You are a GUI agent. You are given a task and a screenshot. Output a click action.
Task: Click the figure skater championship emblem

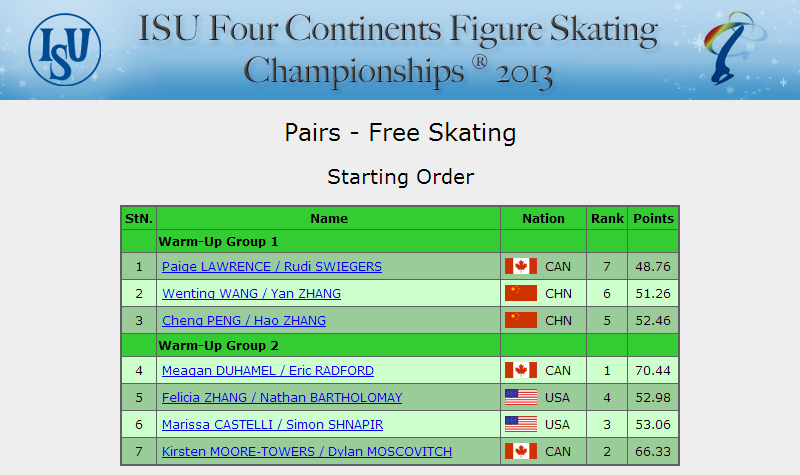pyautogui.click(x=734, y=48)
